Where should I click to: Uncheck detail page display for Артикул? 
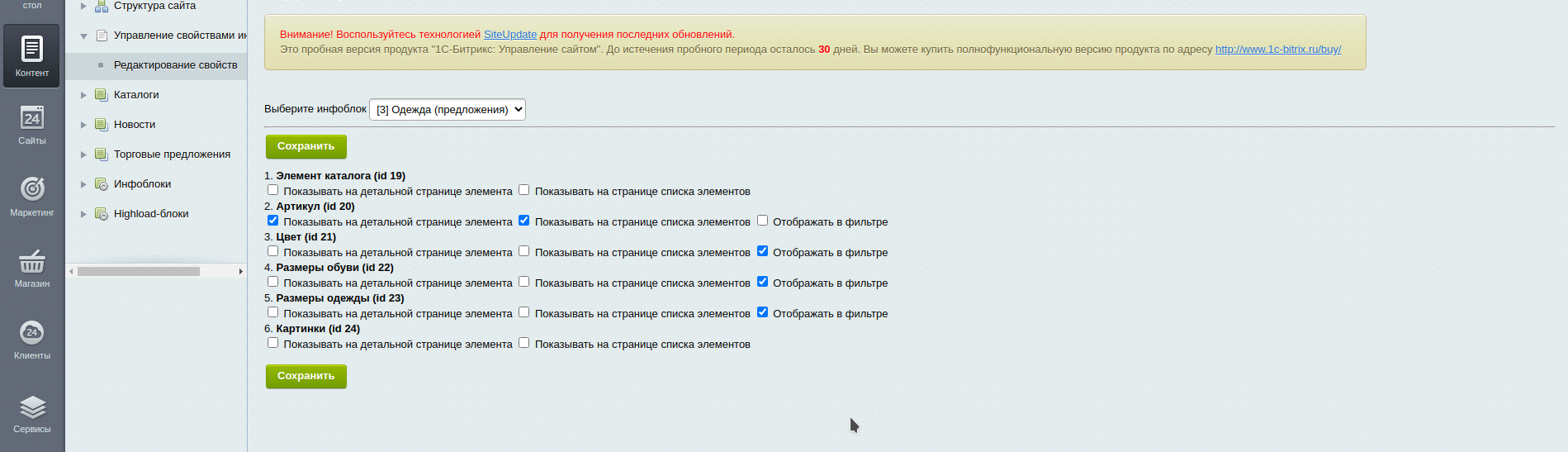click(272, 221)
